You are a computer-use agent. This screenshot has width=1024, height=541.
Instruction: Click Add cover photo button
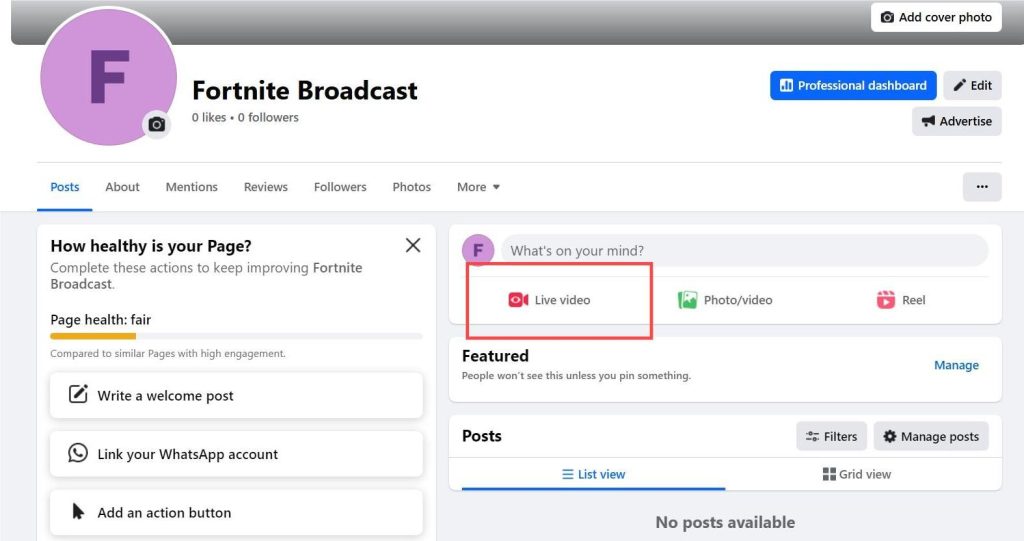[936, 18]
